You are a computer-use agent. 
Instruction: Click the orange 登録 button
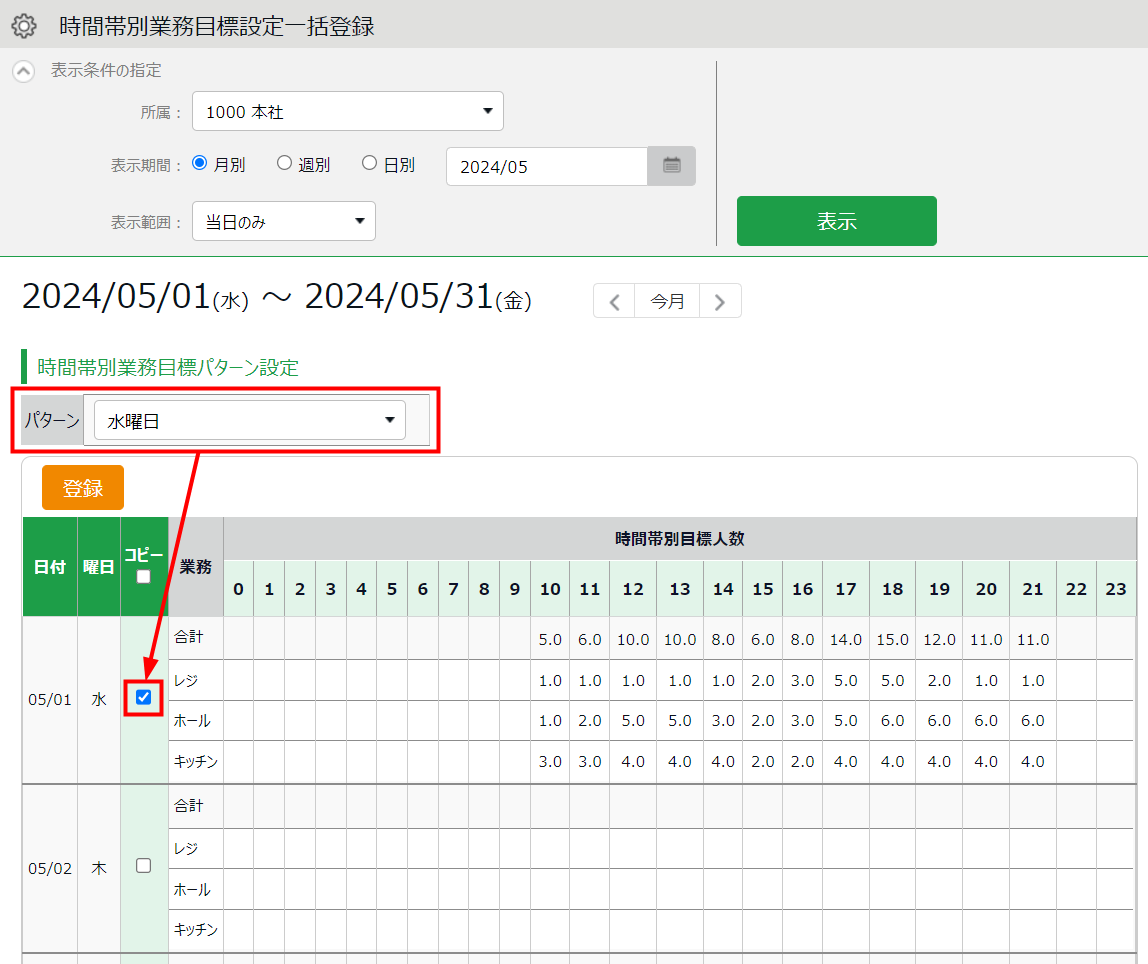(x=83, y=487)
